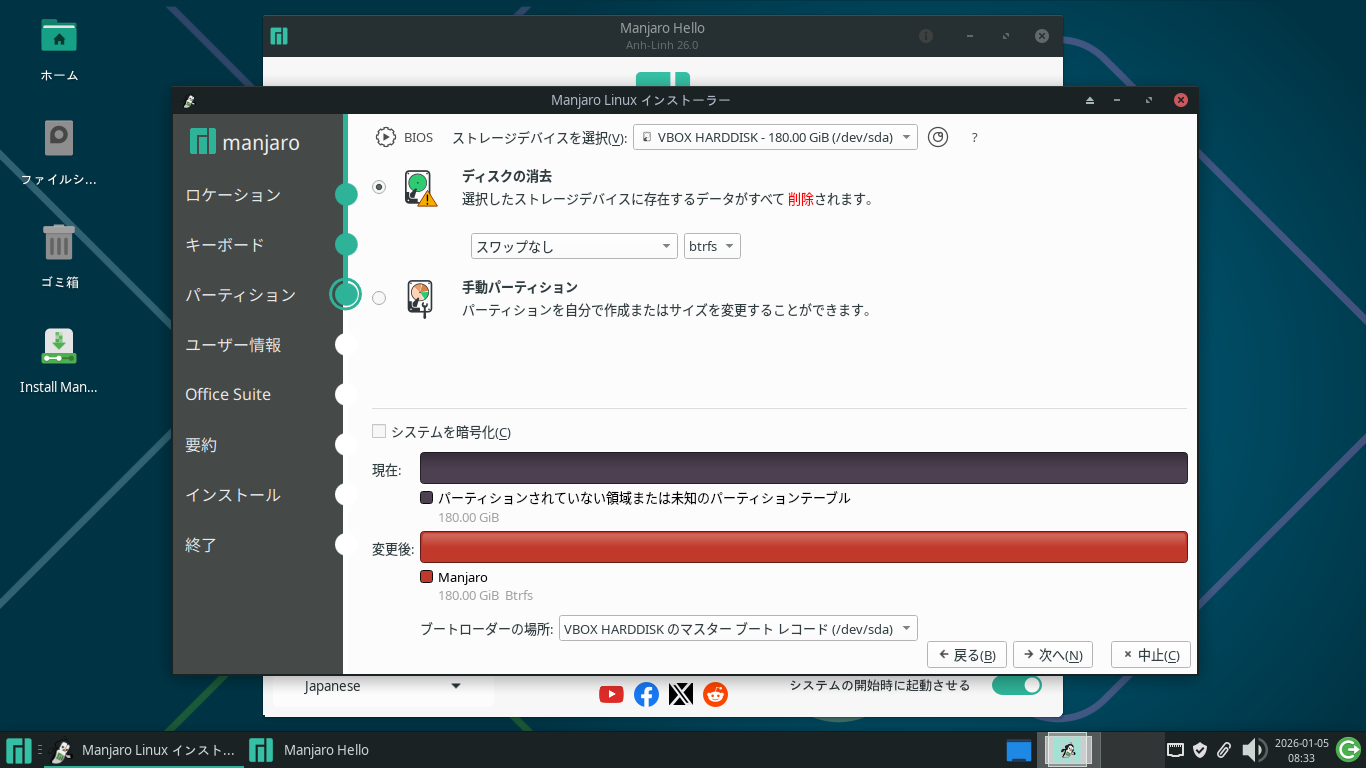Click the 中止(C) cancel button
This screenshot has height=768, width=1366.
[1151, 655]
